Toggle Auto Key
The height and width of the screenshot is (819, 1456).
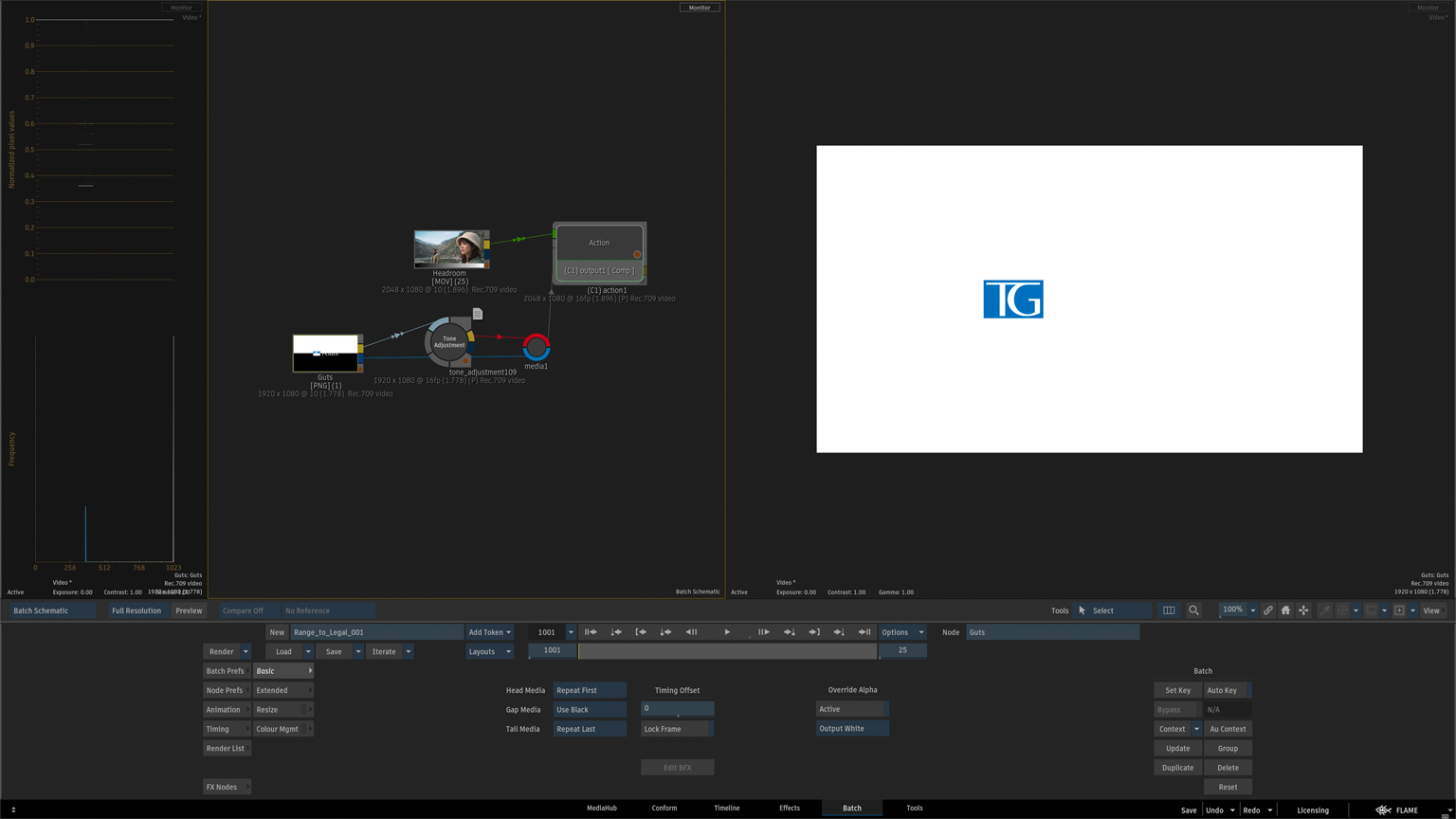coord(1228,690)
